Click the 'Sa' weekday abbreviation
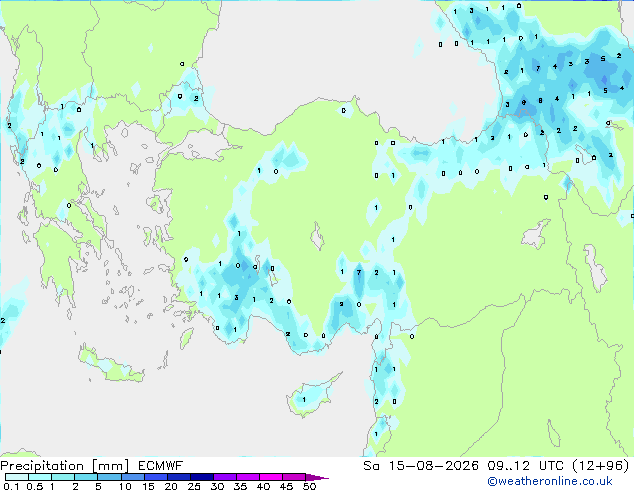Viewport: 634px width, 490px height. 371,466
